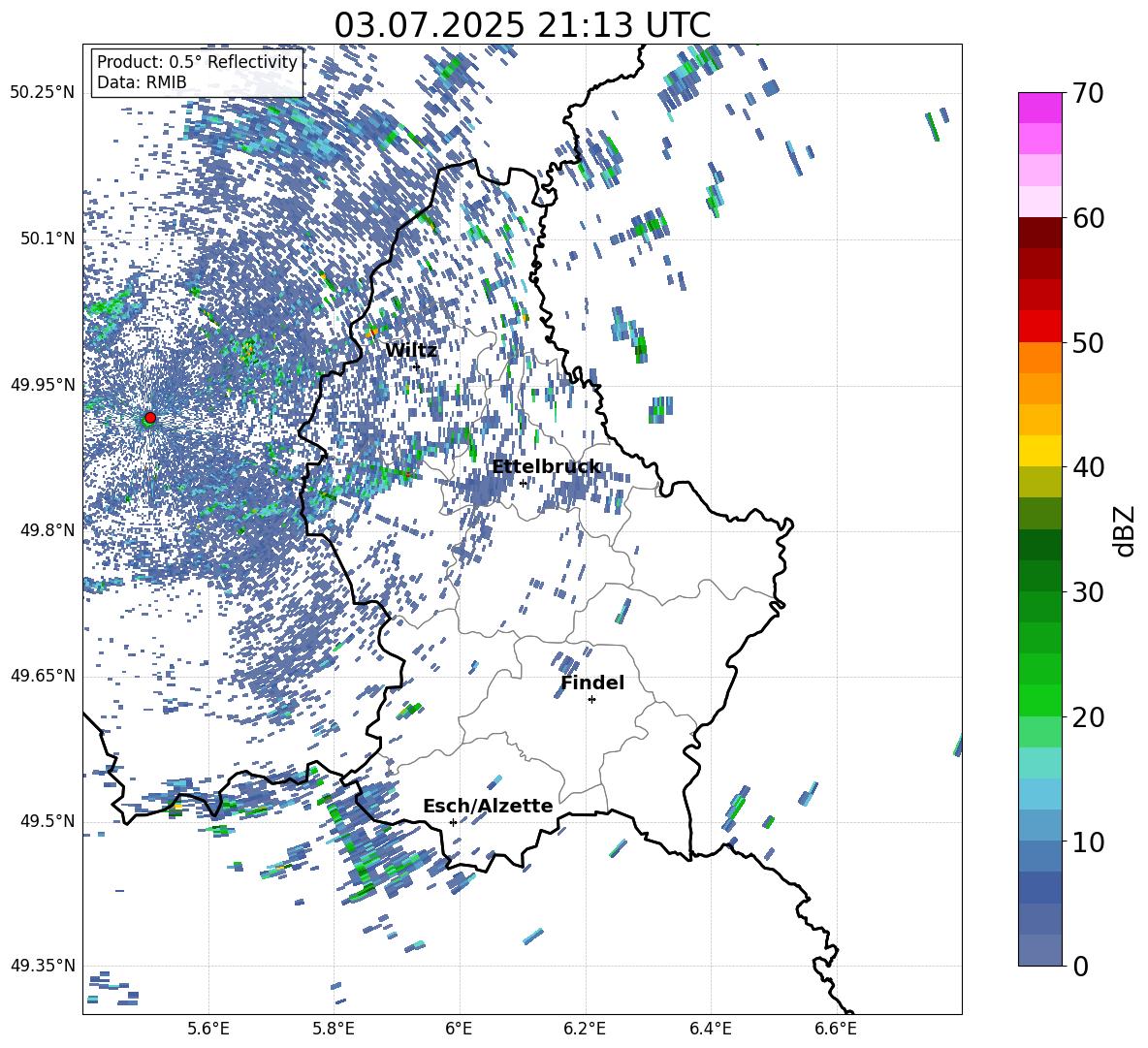Screen dimensions: 1148x1048
Task: Click the 49.35°N latitude label
Action: 43,966
